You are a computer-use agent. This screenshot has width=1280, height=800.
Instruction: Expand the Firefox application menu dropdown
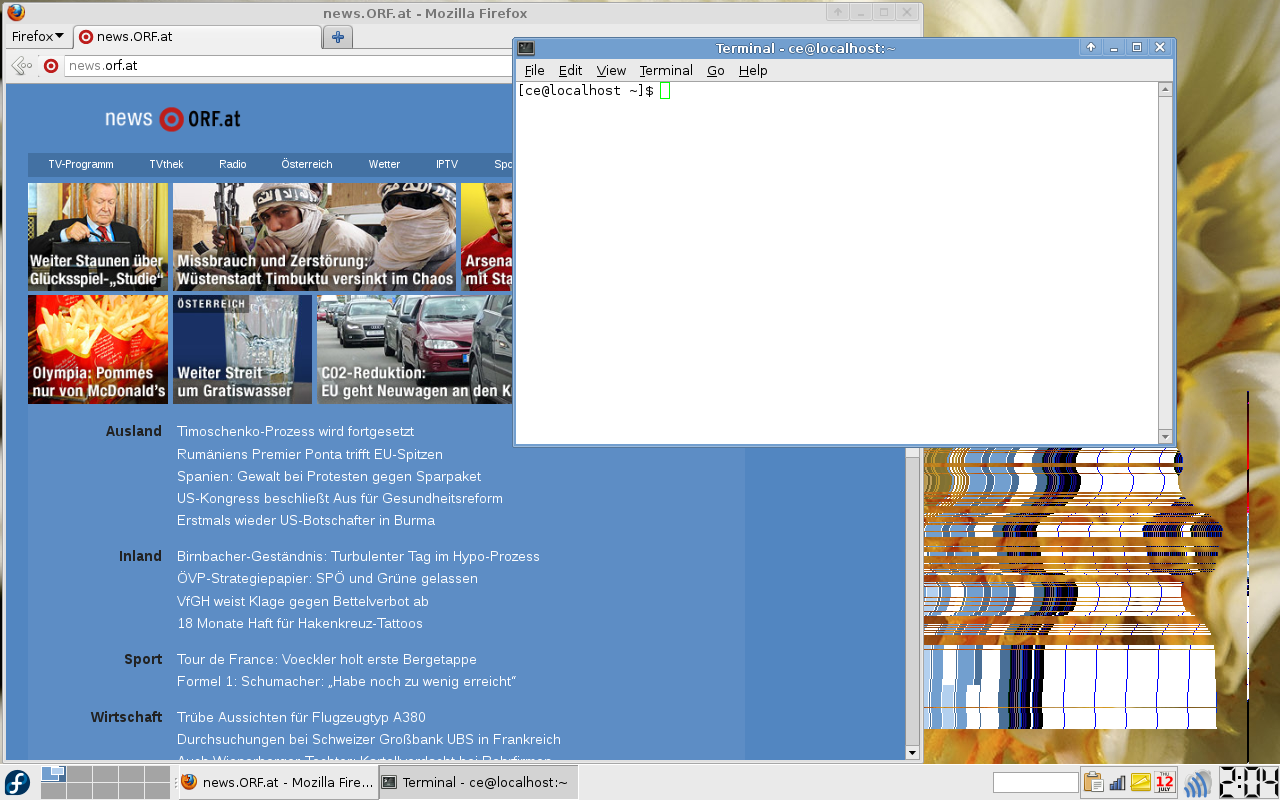(x=37, y=36)
